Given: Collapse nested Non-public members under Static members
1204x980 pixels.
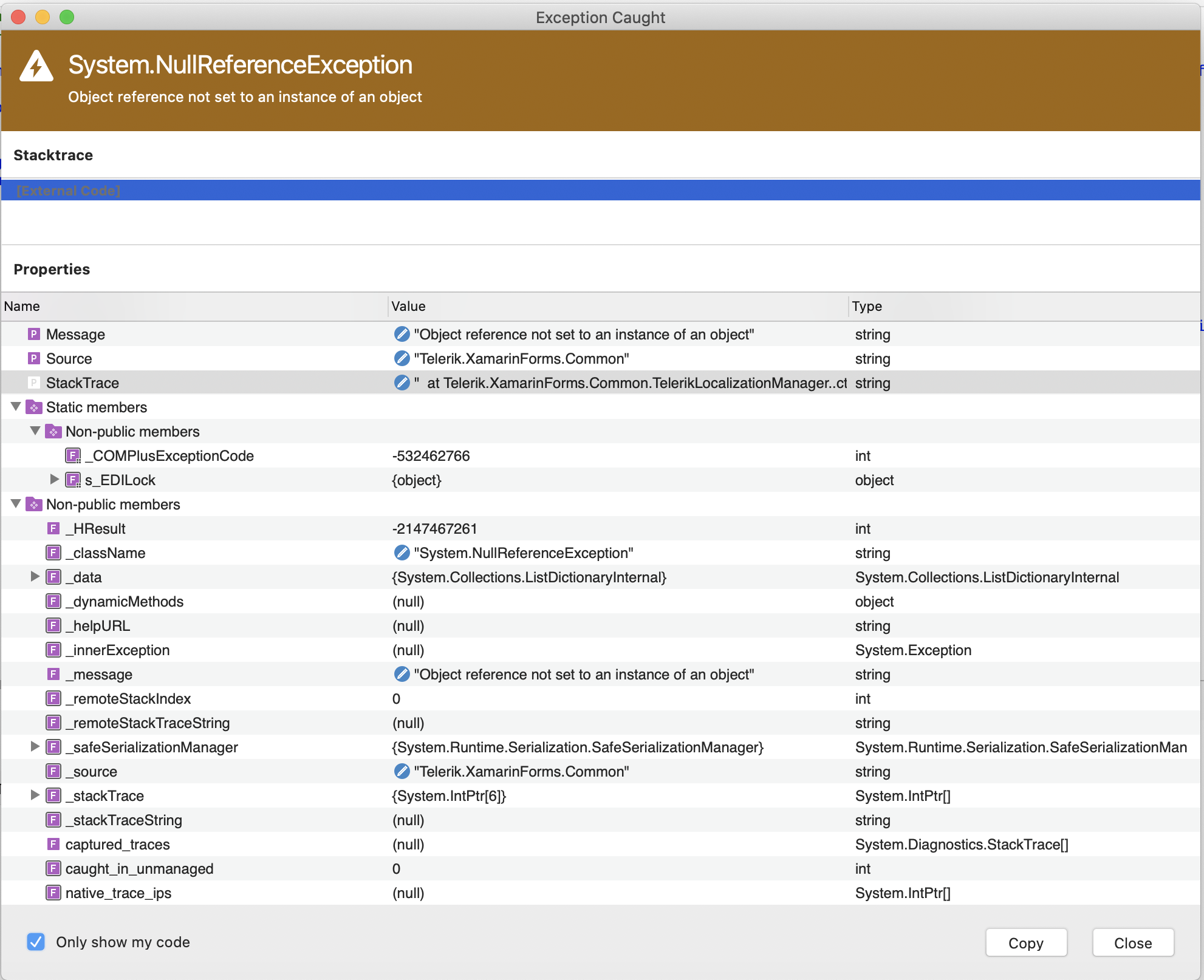Looking at the screenshot, I should click(x=35, y=431).
